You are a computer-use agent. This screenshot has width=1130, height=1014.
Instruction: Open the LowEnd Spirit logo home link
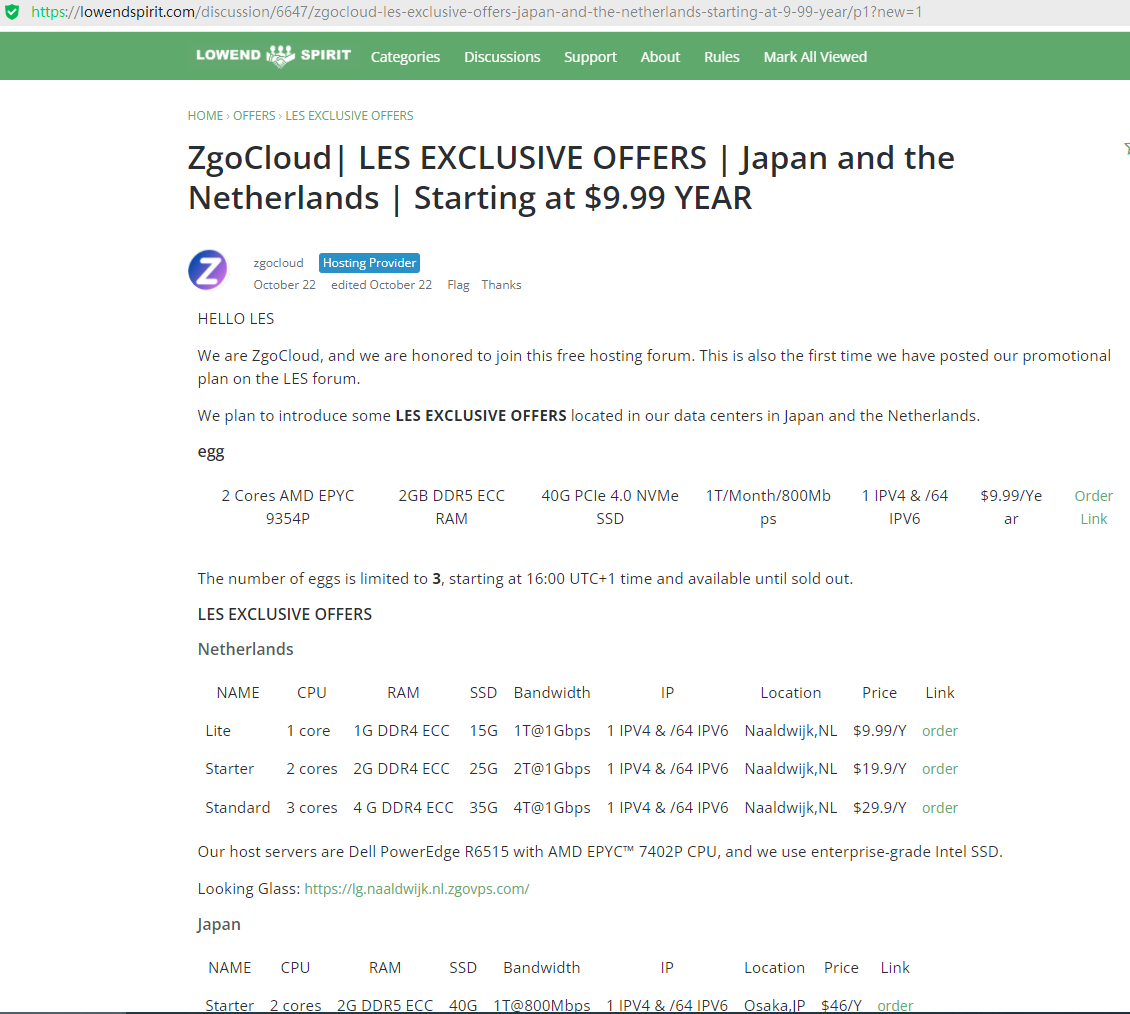273,55
